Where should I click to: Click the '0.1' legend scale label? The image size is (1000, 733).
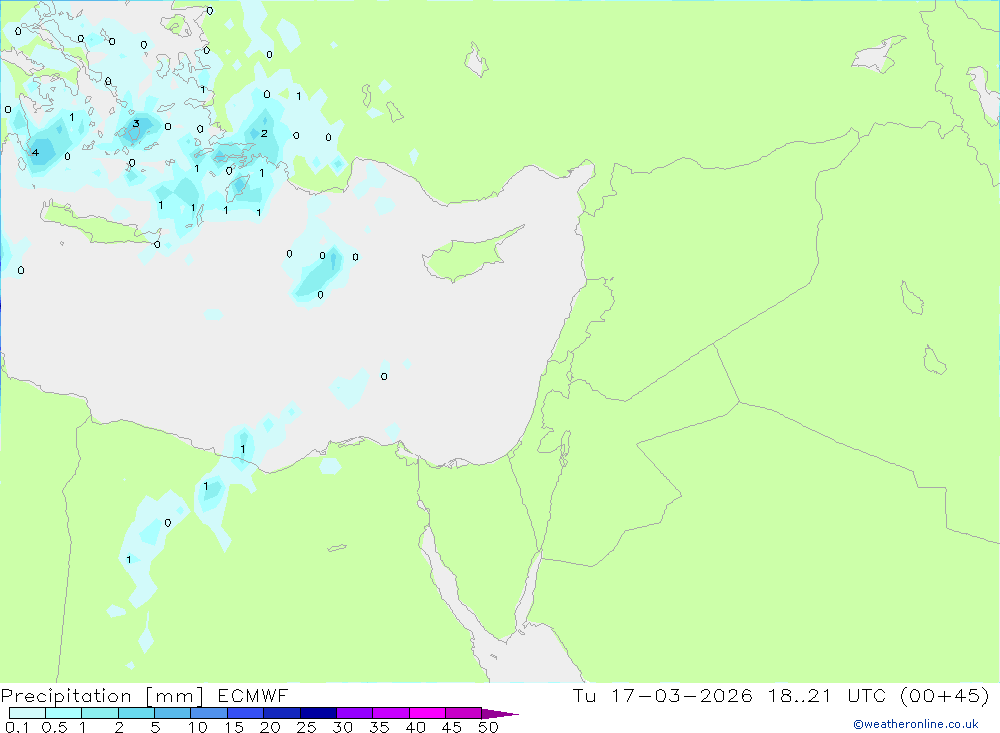(x=17, y=727)
